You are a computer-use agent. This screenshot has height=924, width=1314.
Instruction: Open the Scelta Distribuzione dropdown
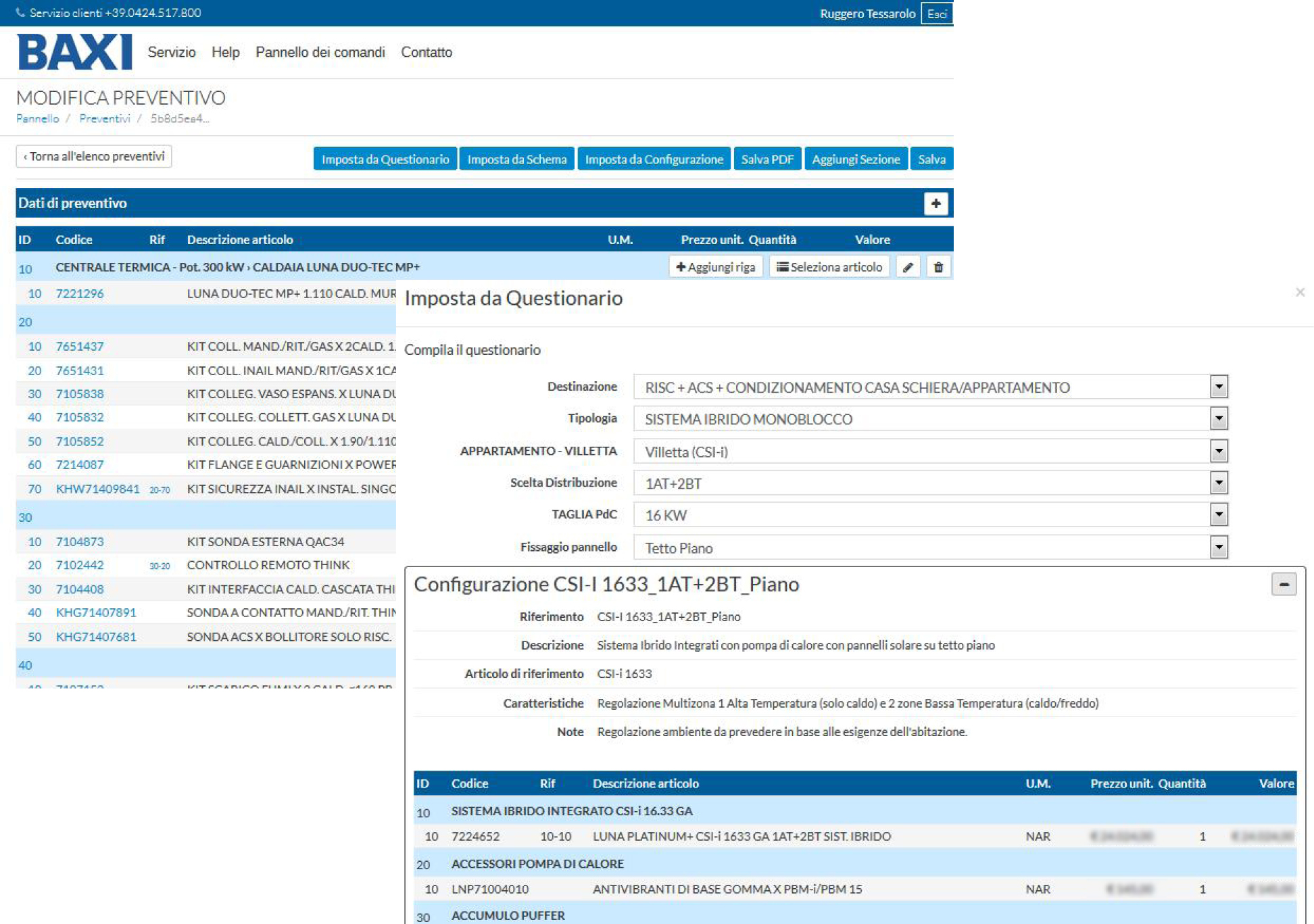point(1218,483)
